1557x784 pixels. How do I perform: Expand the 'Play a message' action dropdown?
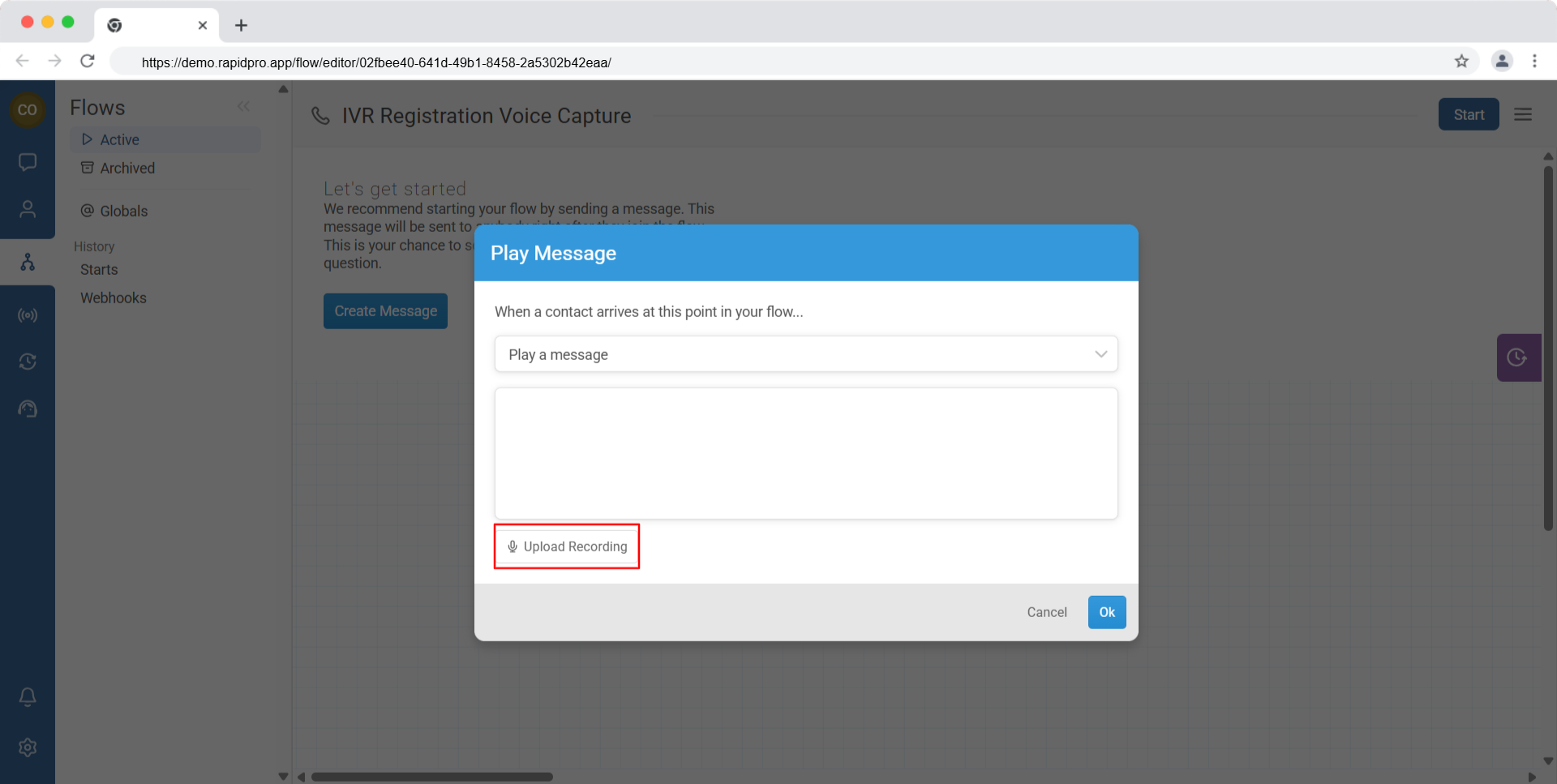805,354
